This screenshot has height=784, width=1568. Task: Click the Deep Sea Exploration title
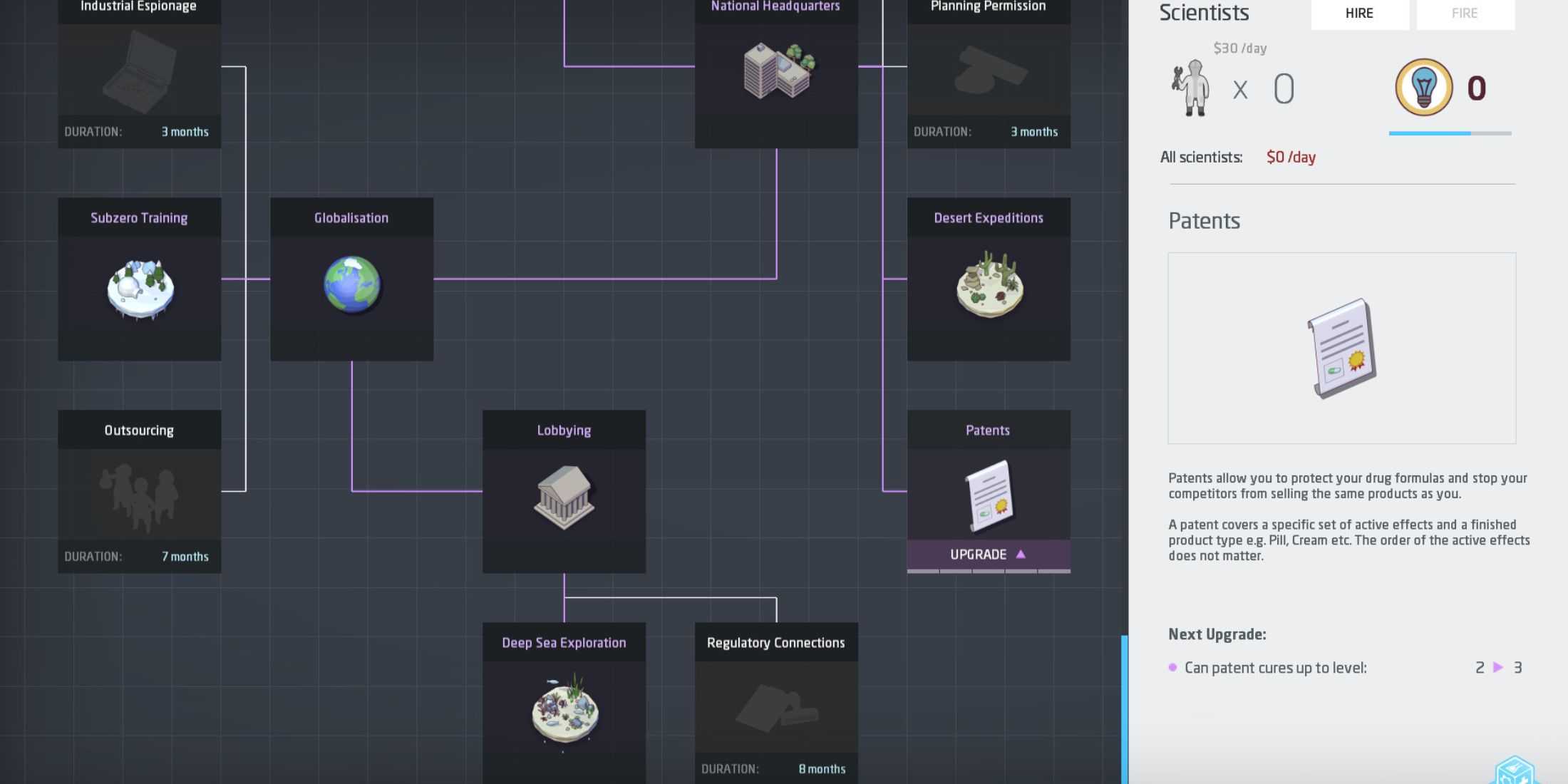[564, 643]
